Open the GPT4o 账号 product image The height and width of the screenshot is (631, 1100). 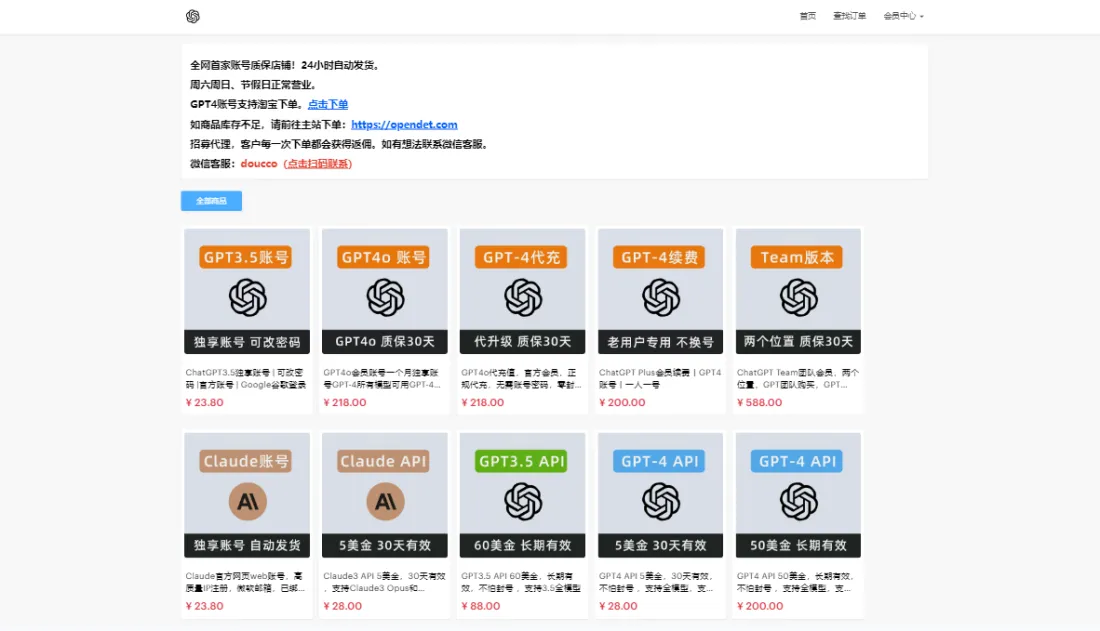[x=384, y=291]
